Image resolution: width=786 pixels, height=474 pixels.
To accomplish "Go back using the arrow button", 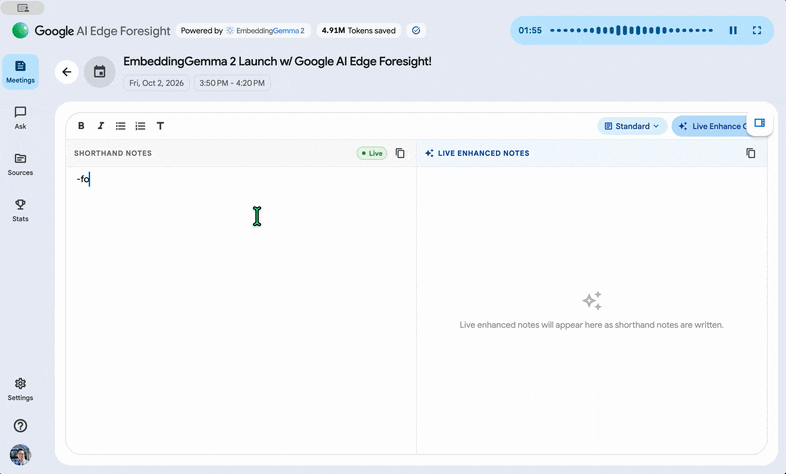I will (x=67, y=72).
